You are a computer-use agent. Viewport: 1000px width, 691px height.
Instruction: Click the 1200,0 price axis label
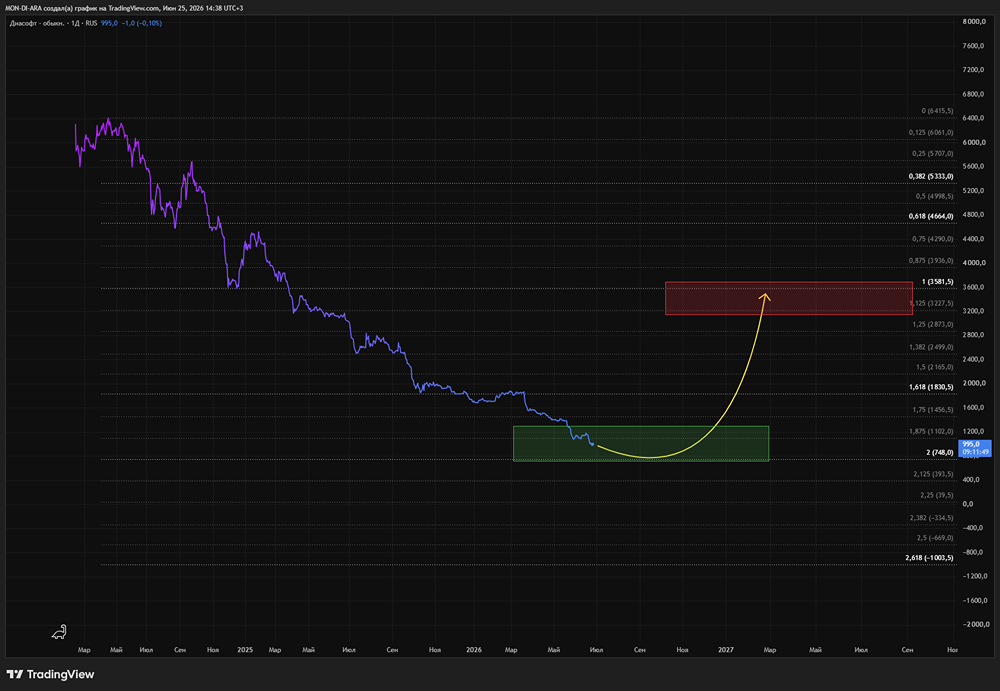[974, 432]
